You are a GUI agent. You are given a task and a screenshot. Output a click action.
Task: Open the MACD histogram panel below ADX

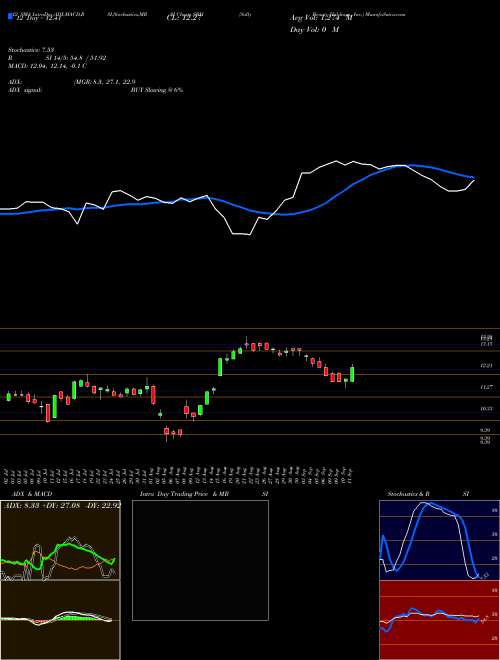coord(60,620)
